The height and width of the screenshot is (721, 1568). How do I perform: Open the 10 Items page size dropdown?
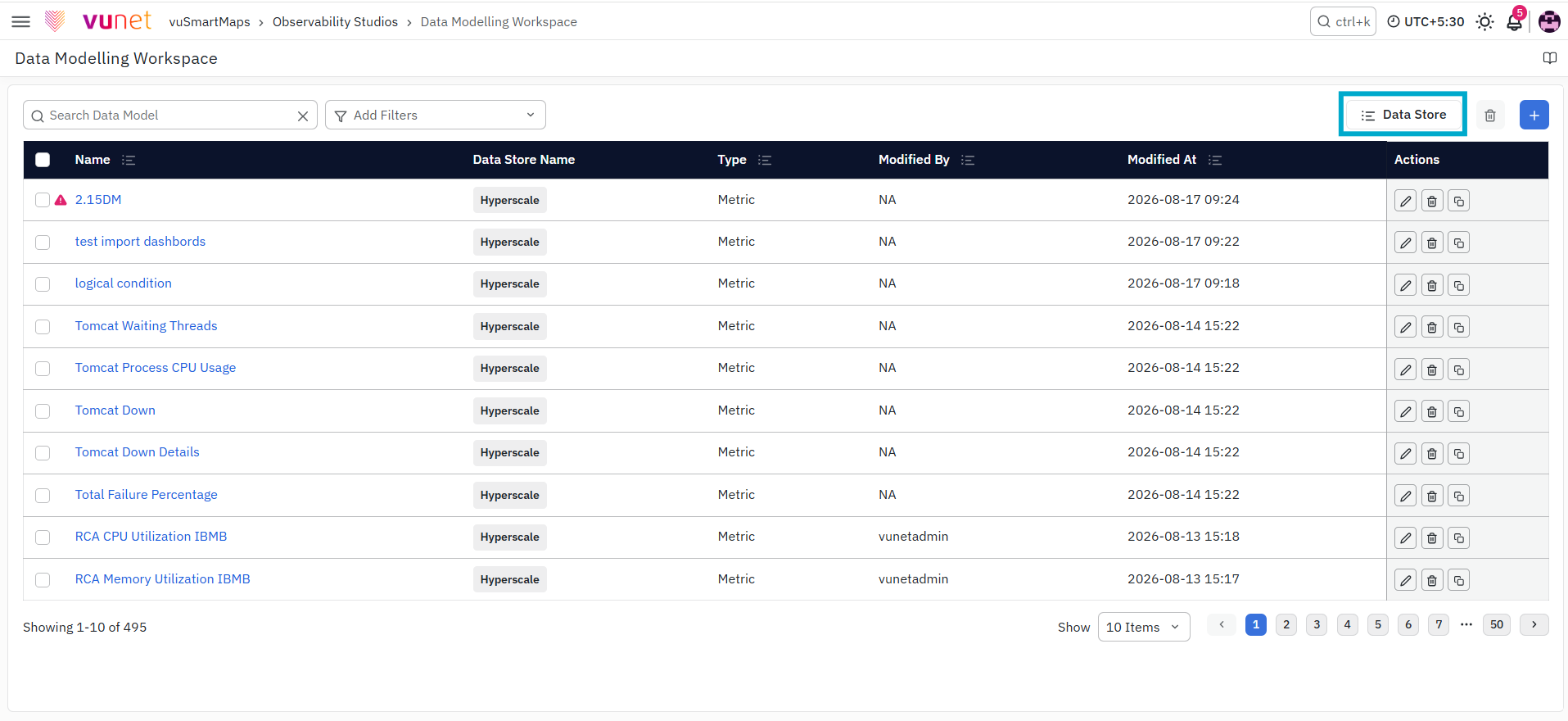click(x=1143, y=627)
